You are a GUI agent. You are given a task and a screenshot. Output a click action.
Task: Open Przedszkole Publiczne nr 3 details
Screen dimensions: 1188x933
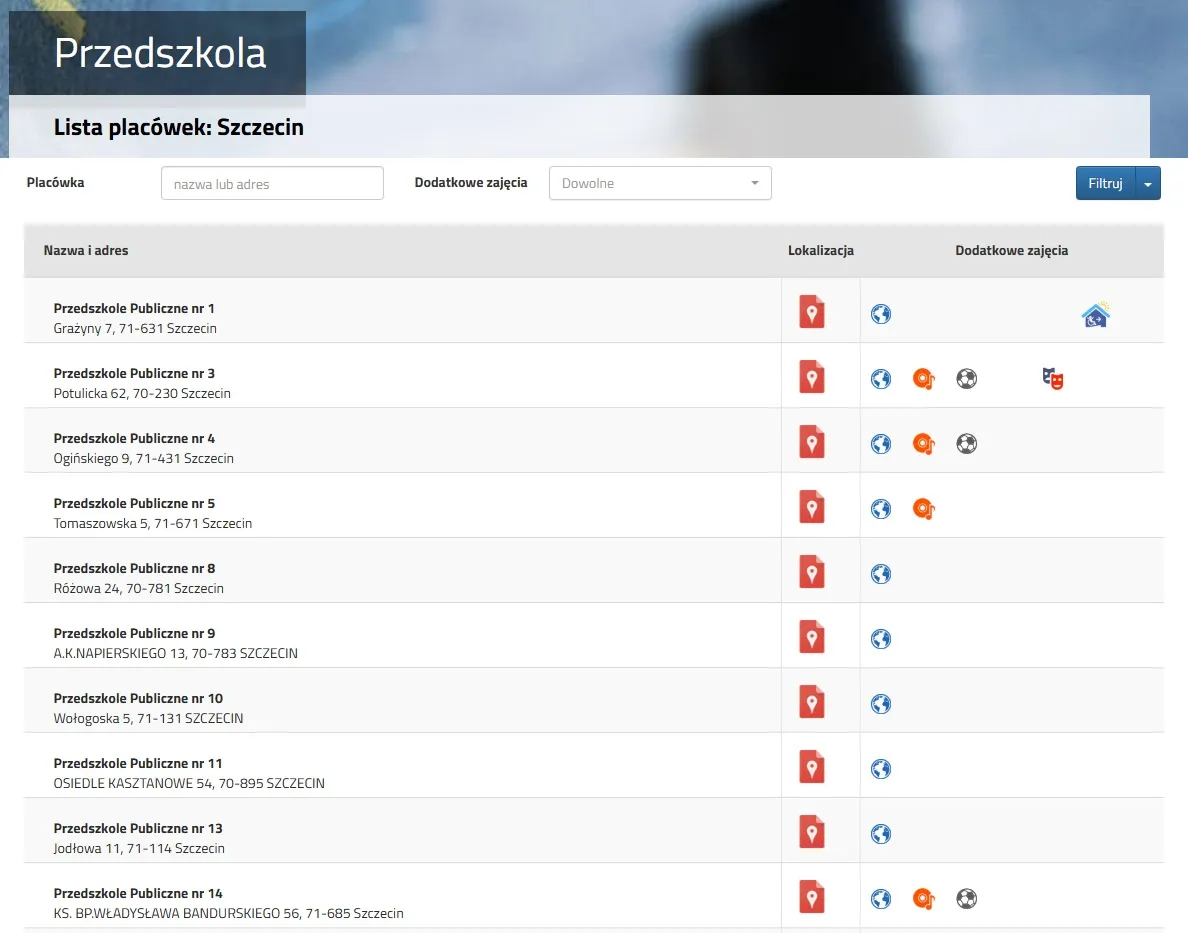[x=134, y=374]
